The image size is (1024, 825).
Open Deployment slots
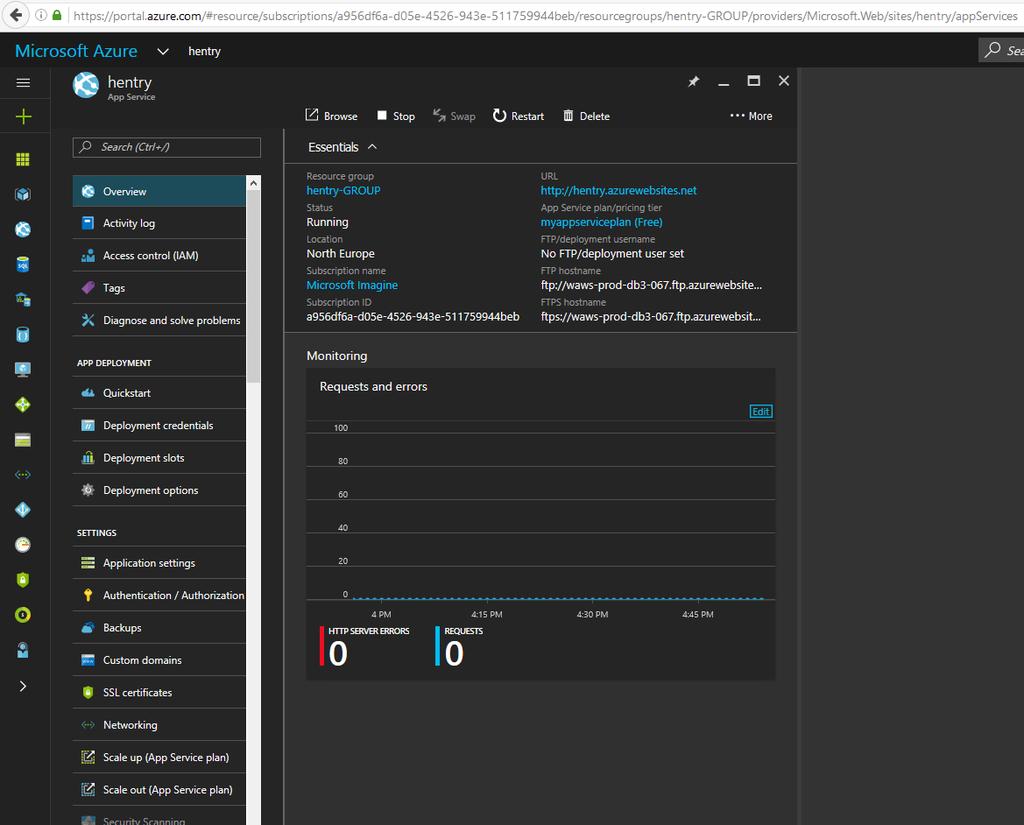(159, 458)
